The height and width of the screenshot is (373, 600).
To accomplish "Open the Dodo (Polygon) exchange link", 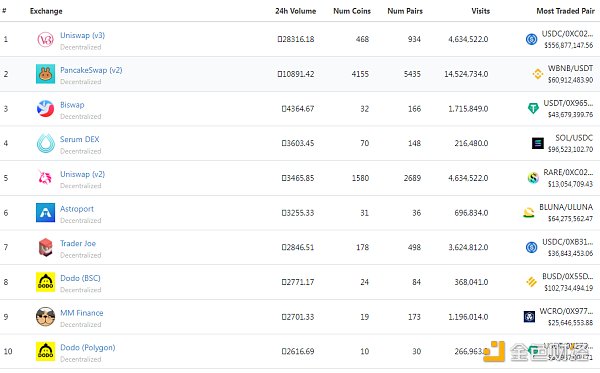I will [x=88, y=347].
